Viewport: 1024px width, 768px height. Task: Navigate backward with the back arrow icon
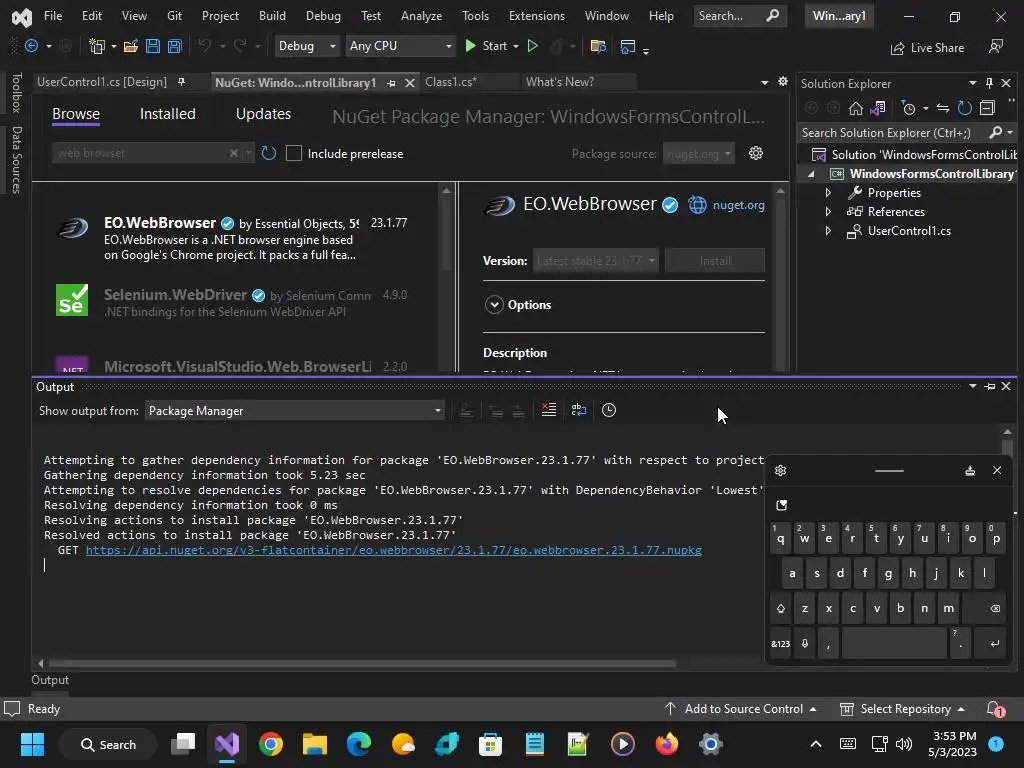(31, 46)
